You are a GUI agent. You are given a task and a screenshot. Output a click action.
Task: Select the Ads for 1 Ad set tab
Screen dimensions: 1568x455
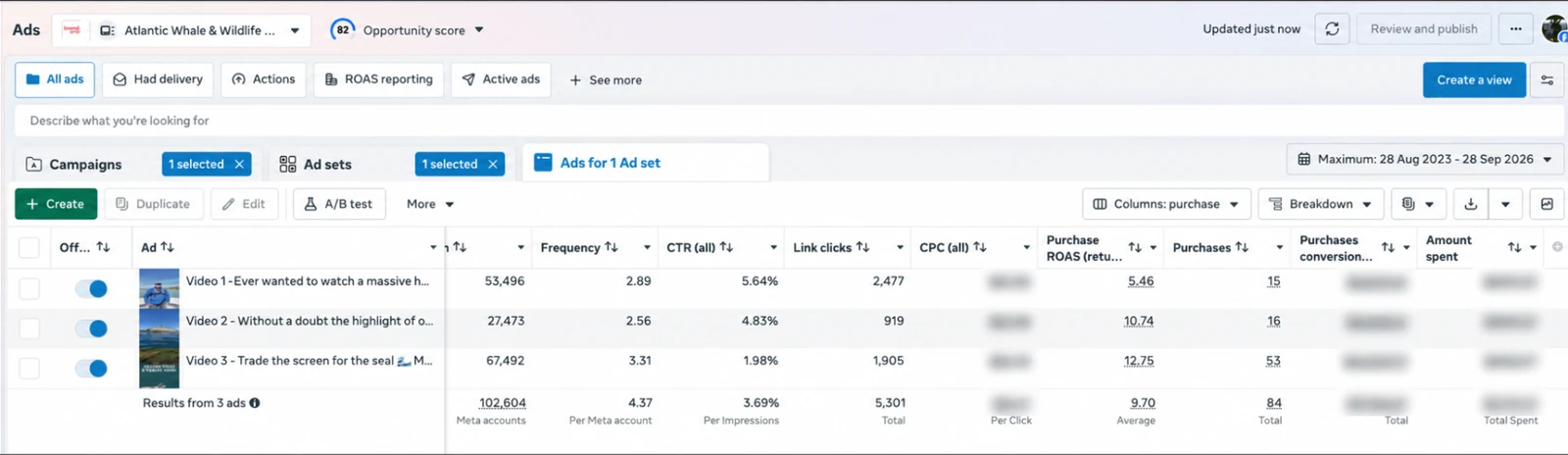(646, 163)
